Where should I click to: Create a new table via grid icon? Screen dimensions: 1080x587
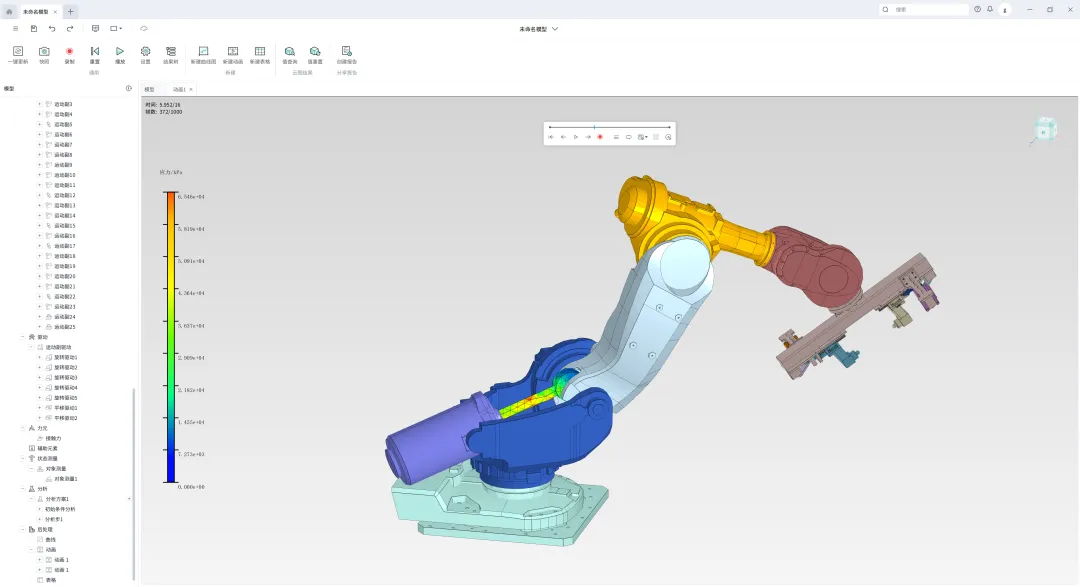pyautogui.click(x=260, y=52)
